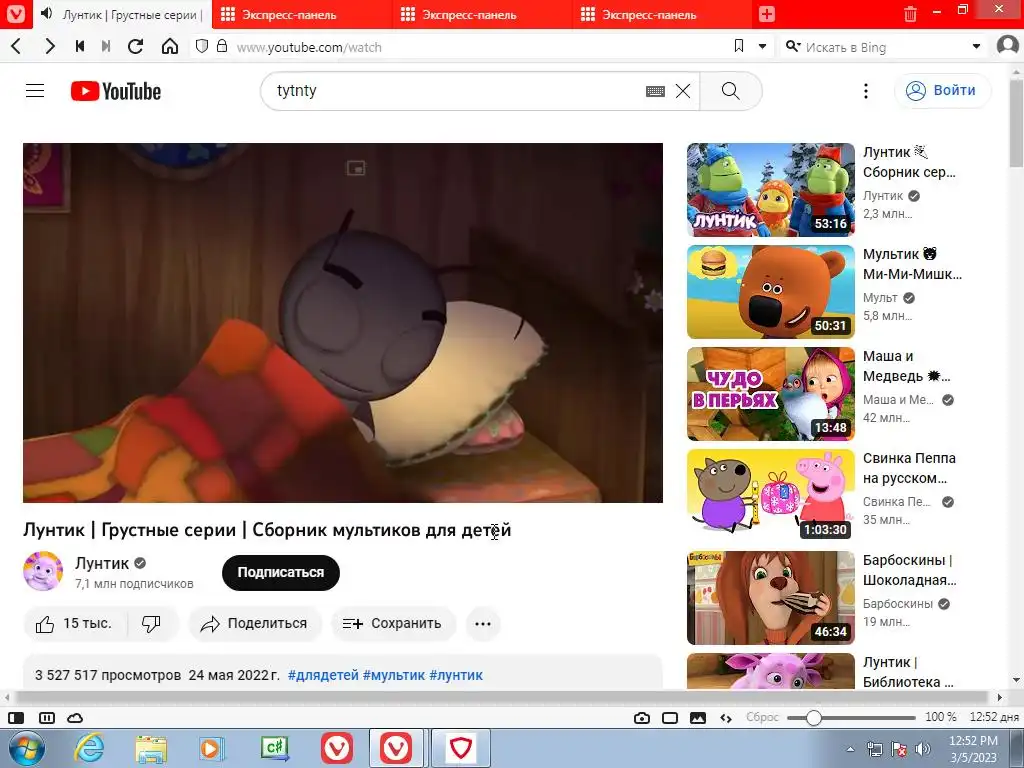The height and width of the screenshot is (768, 1024).
Task: Go back to previous page
Action: [17, 46]
